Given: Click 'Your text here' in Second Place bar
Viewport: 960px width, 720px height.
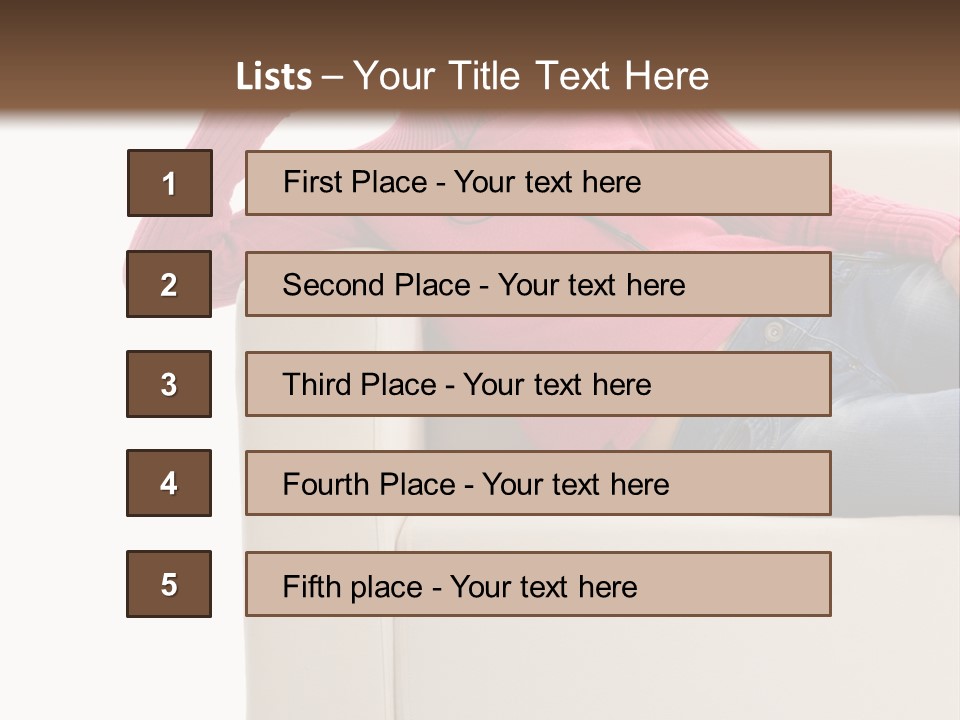Looking at the screenshot, I should [x=591, y=285].
